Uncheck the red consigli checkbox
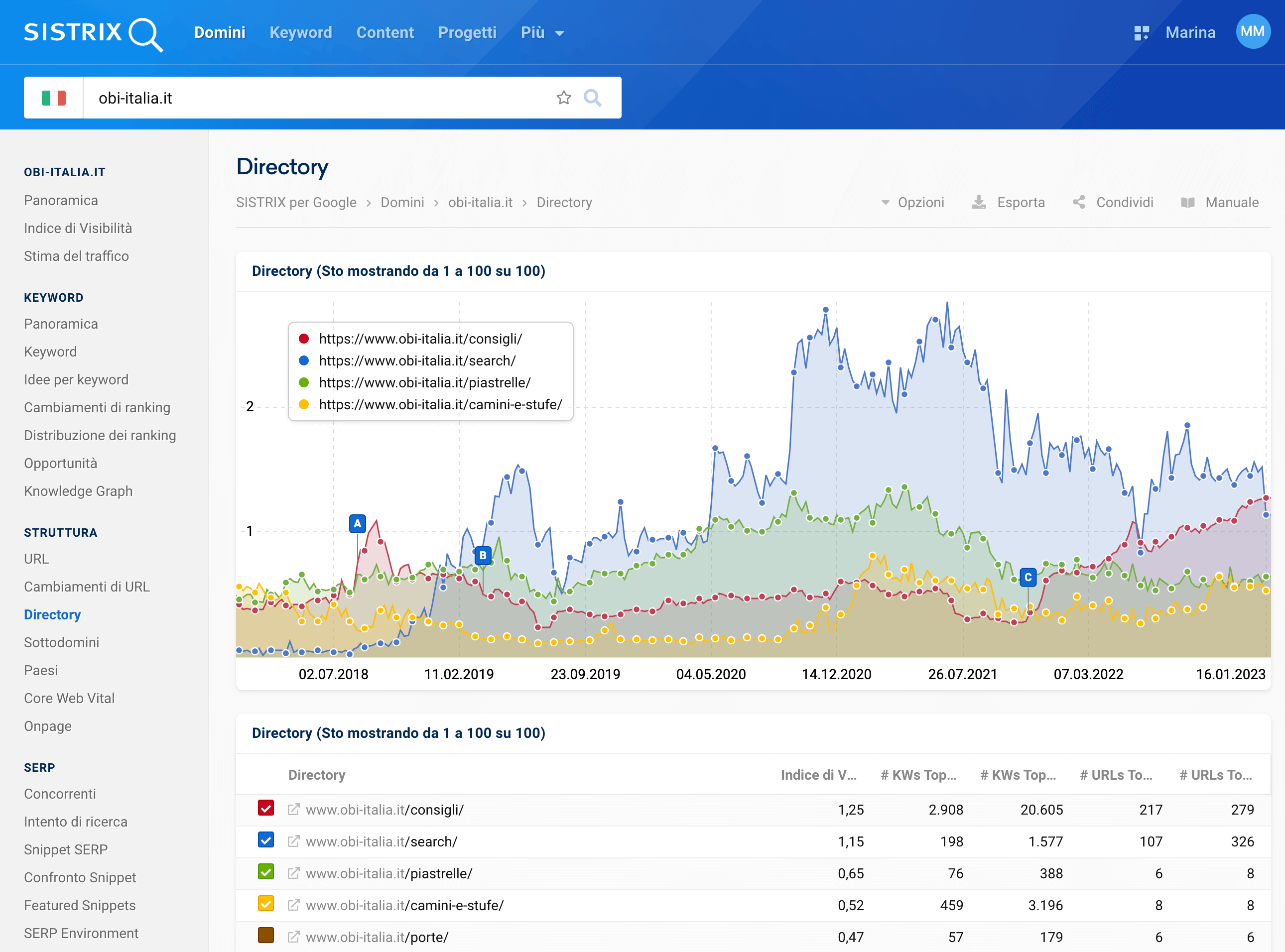This screenshot has width=1285, height=952. (x=266, y=808)
